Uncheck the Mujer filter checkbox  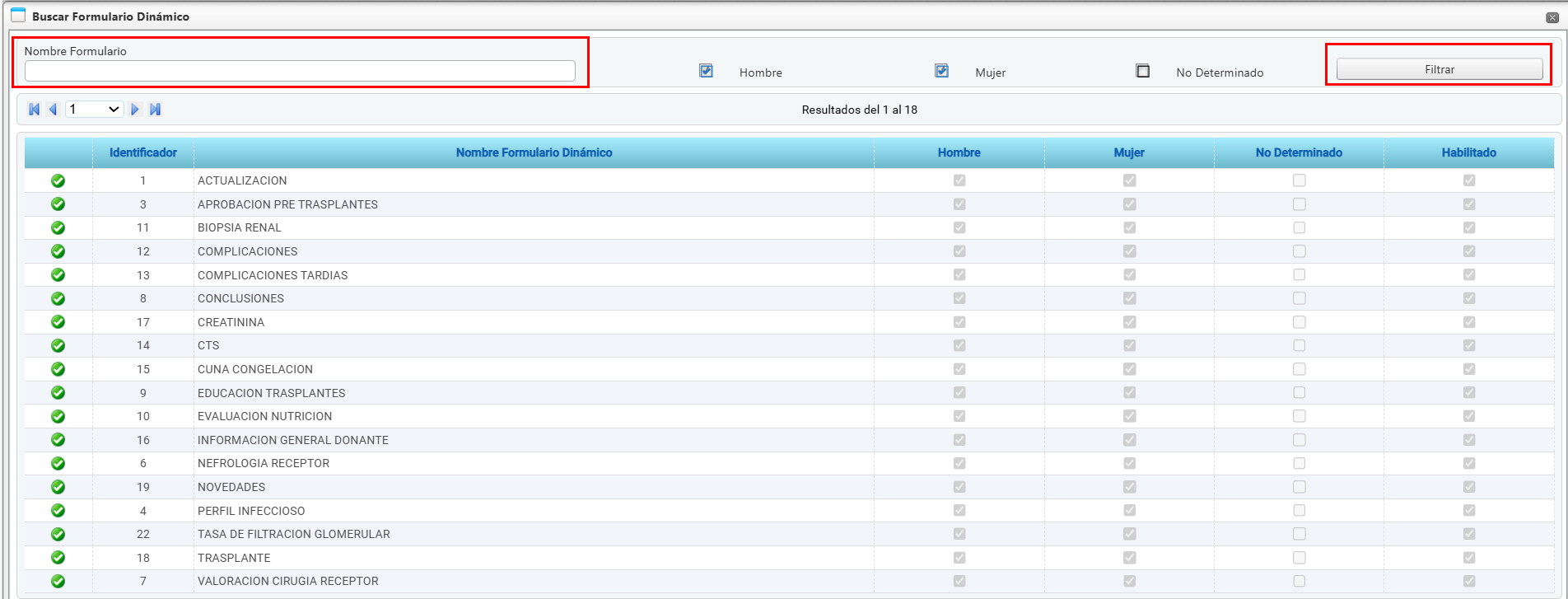[941, 71]
